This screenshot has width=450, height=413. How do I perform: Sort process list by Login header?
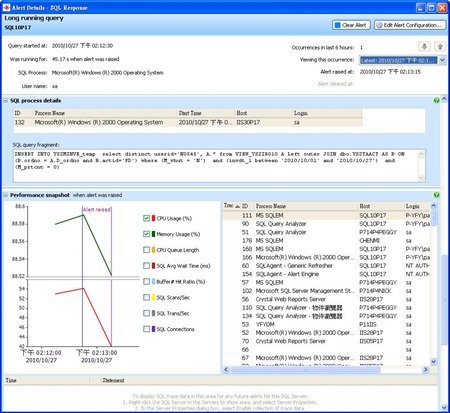pos(417,206)
